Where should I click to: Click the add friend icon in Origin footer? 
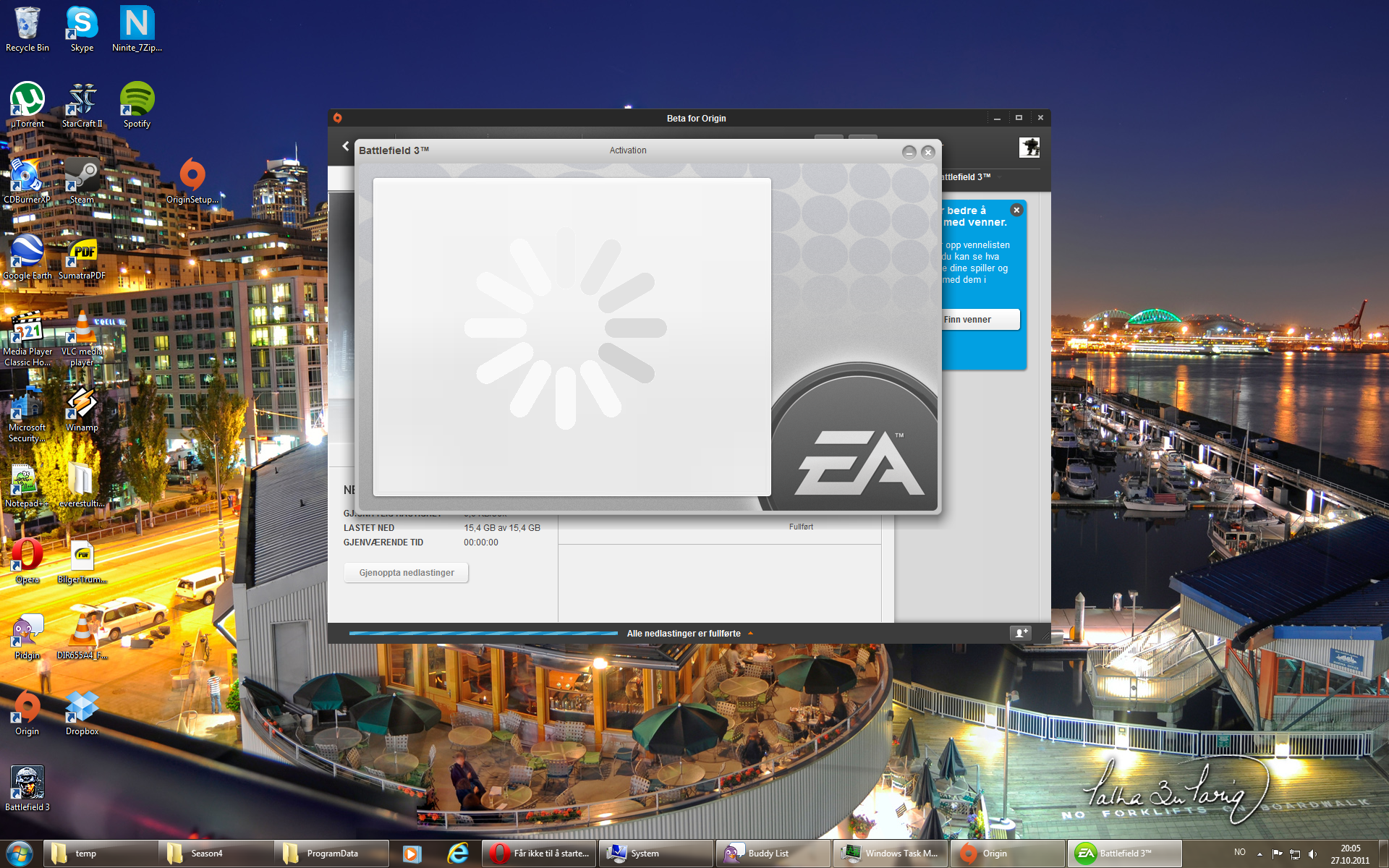click(x=1020, y=633)
